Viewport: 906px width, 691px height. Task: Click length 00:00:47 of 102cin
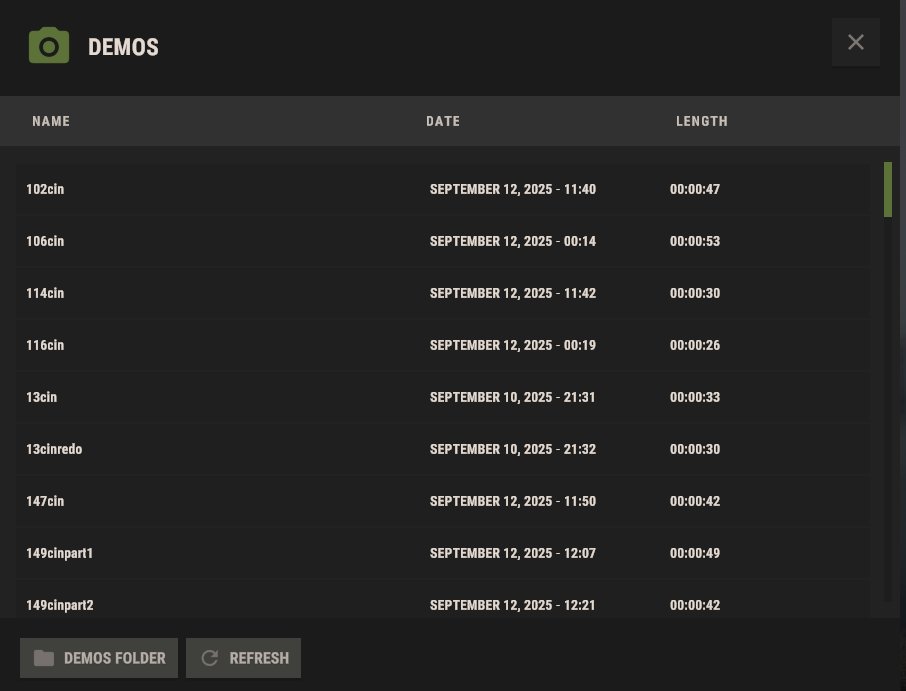(695, 190)
